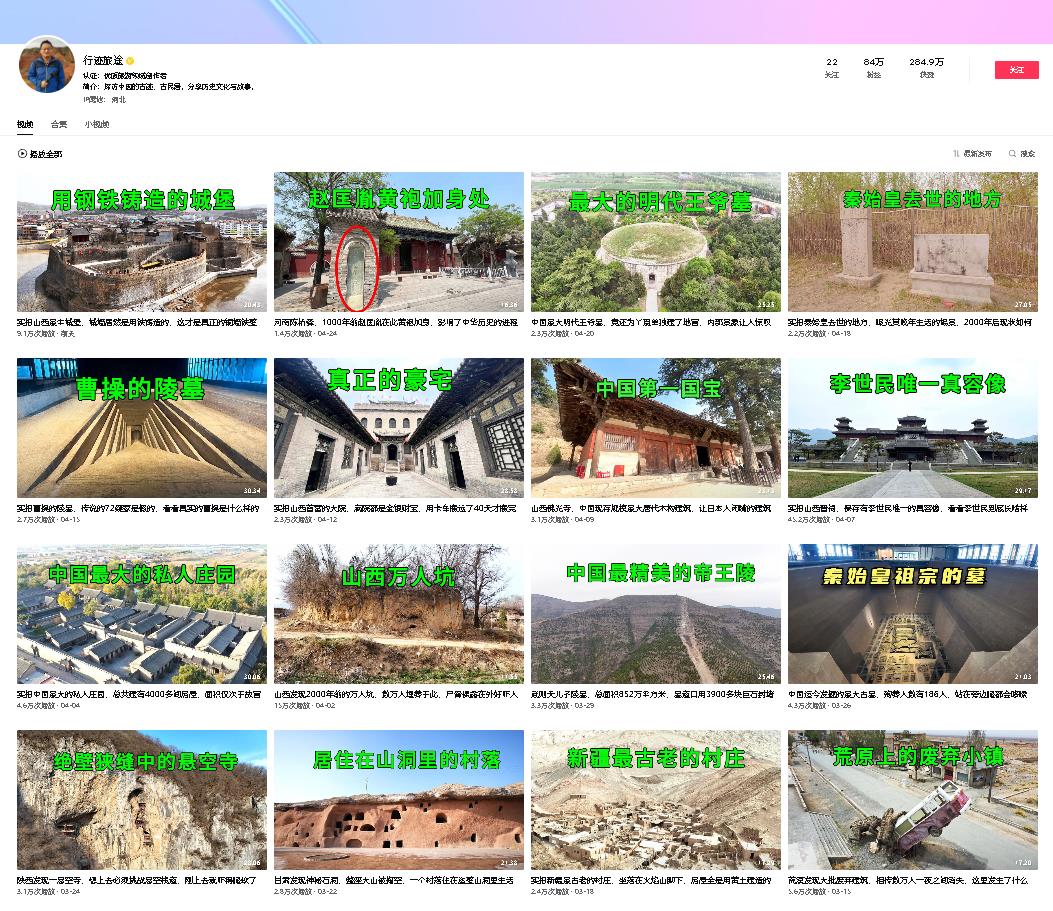The width and height of the screenshot is (1053, 911).
Task: Switch to the 合集 tab
Action: click(59, 125)
